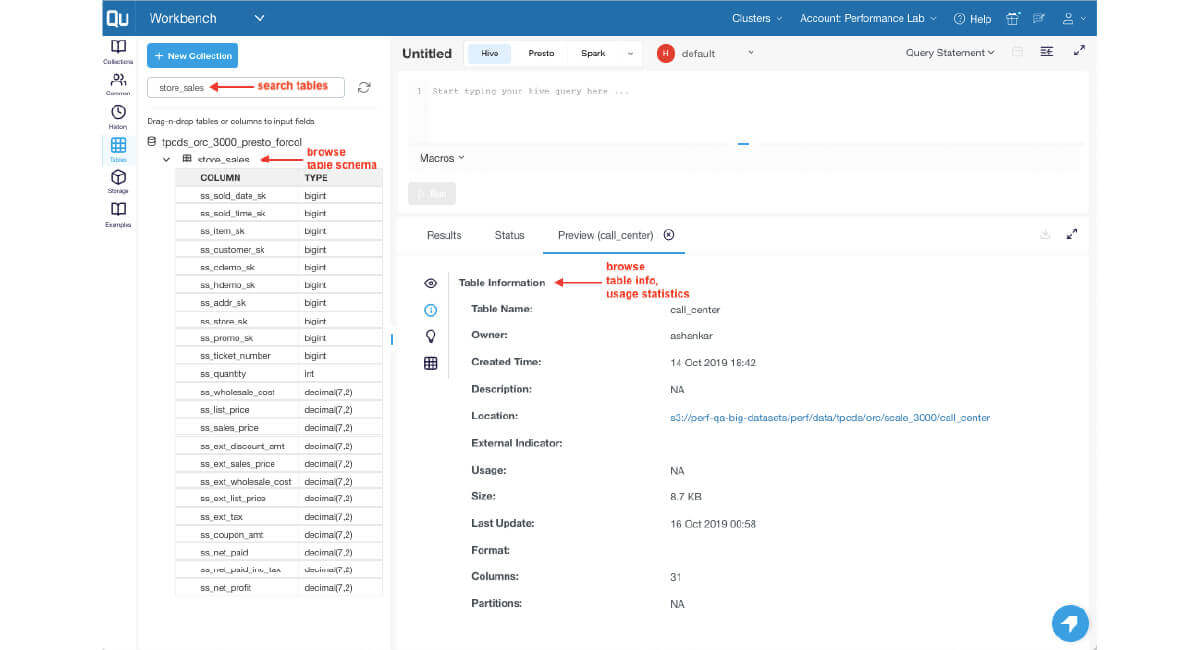Open the user profile dropdown
Image resolution: width=1200 pixels, height=650 pixels.
point(1073,19)
